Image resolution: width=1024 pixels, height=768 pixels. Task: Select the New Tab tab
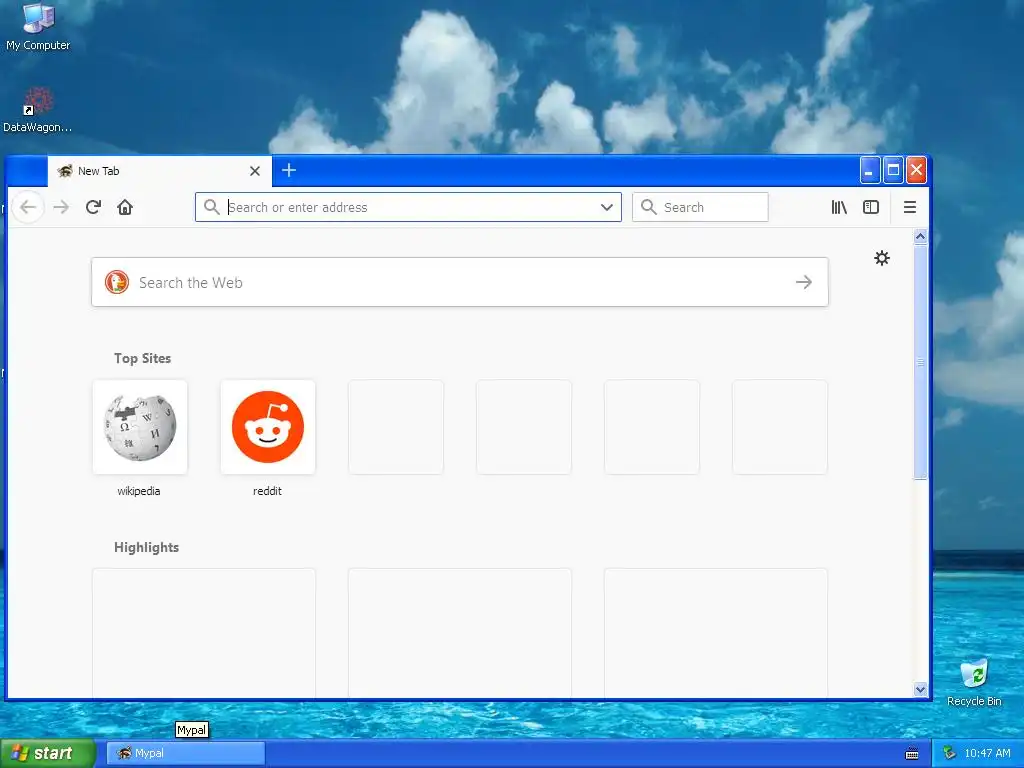point(159,171)
